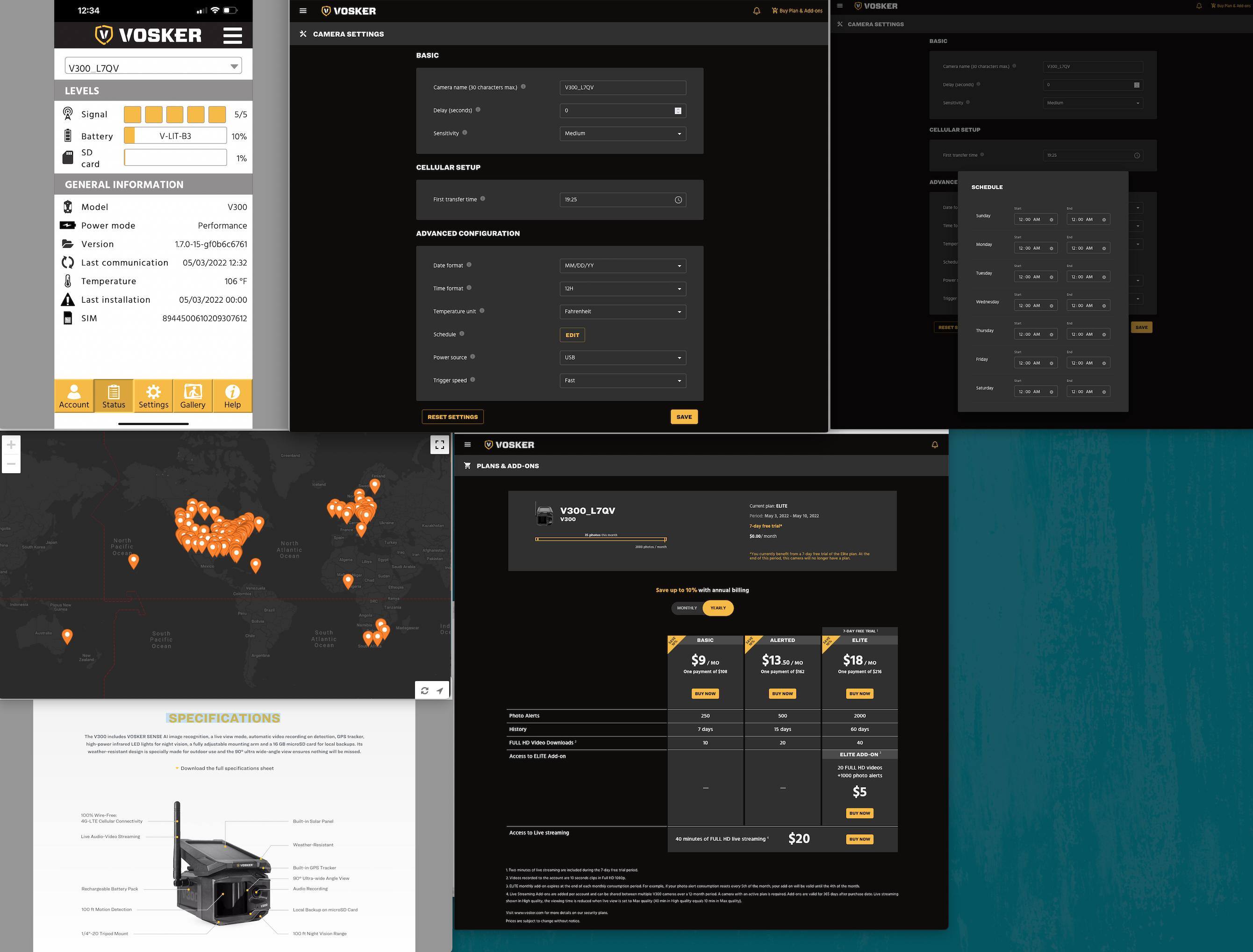Click map fullscreen icon
The width and height of the screenshot is (1253, 952).
coord(439,445)
